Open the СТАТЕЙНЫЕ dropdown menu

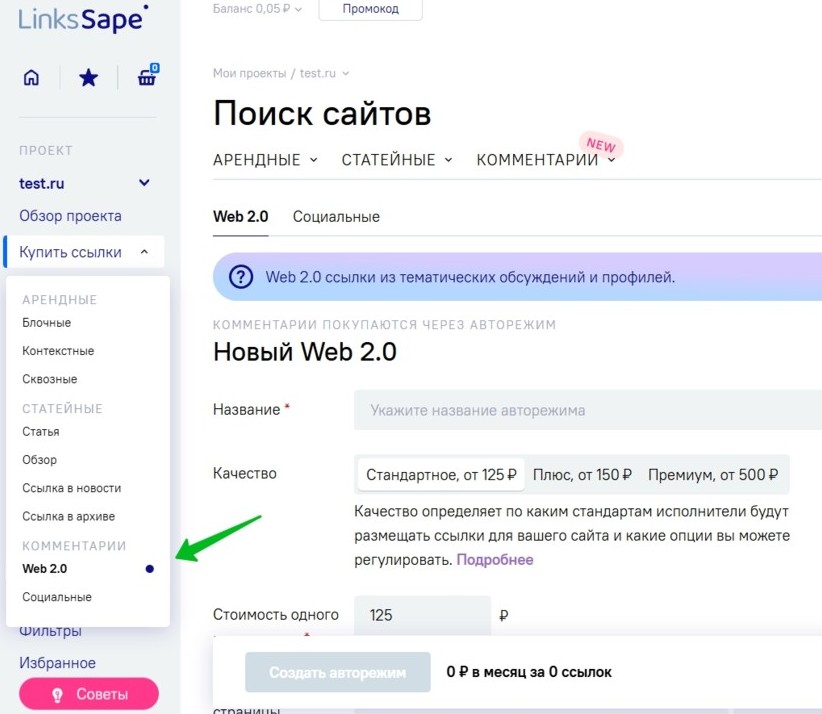pyautogui.click(x=397, y=160)
